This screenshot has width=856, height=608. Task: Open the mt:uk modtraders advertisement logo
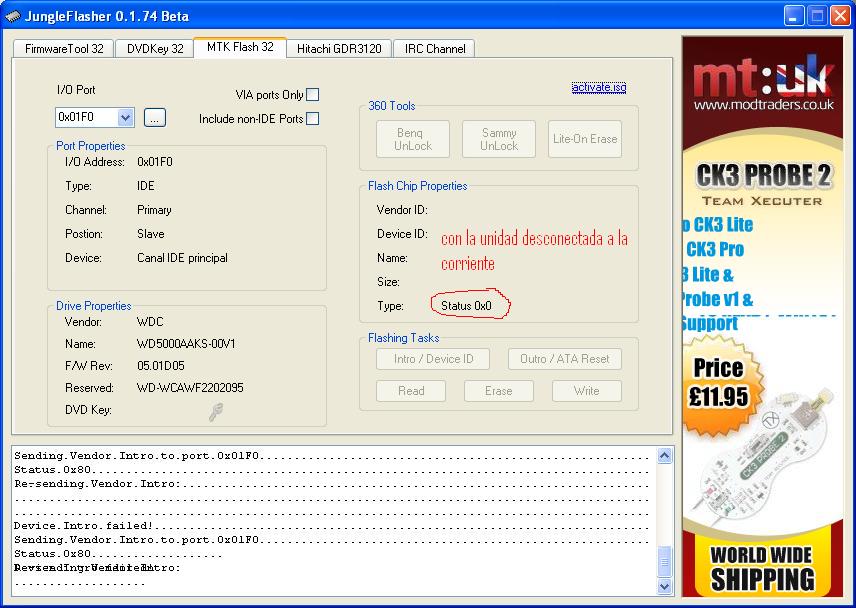coord(763,83)
